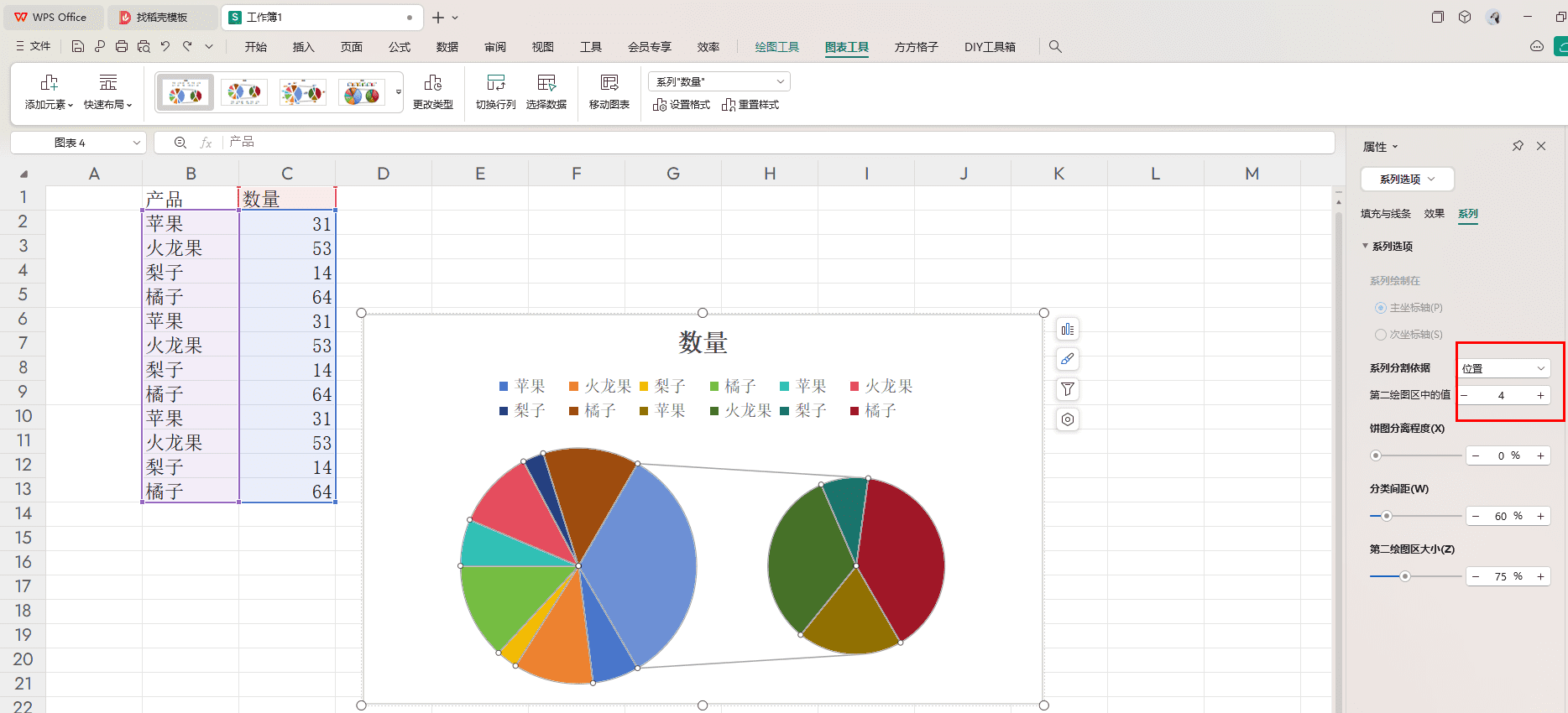Open the search magnifier in the ribbon

coord(1055,47)
